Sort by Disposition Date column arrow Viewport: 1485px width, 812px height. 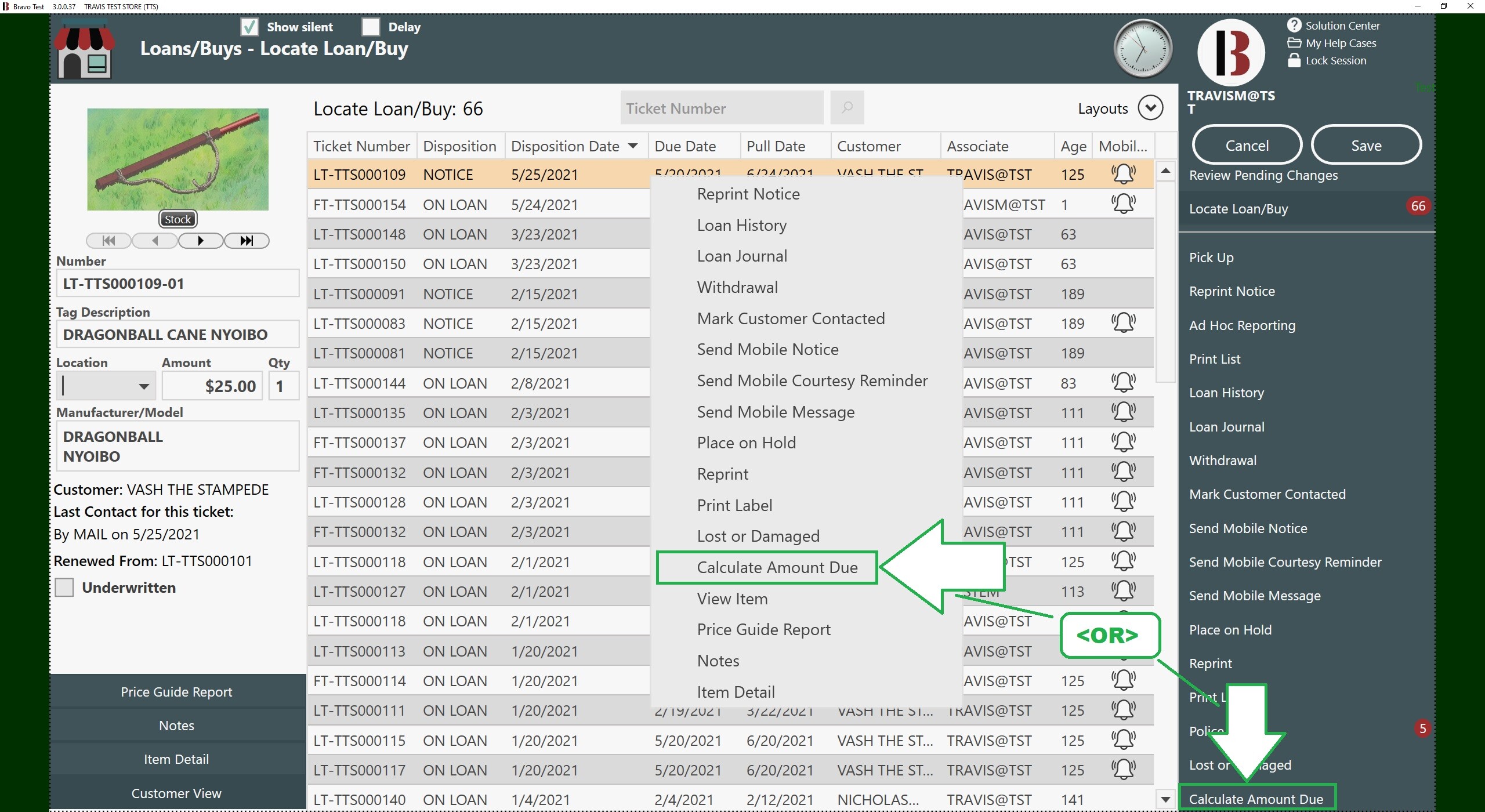pyautogui.click(x=633, y=146)
